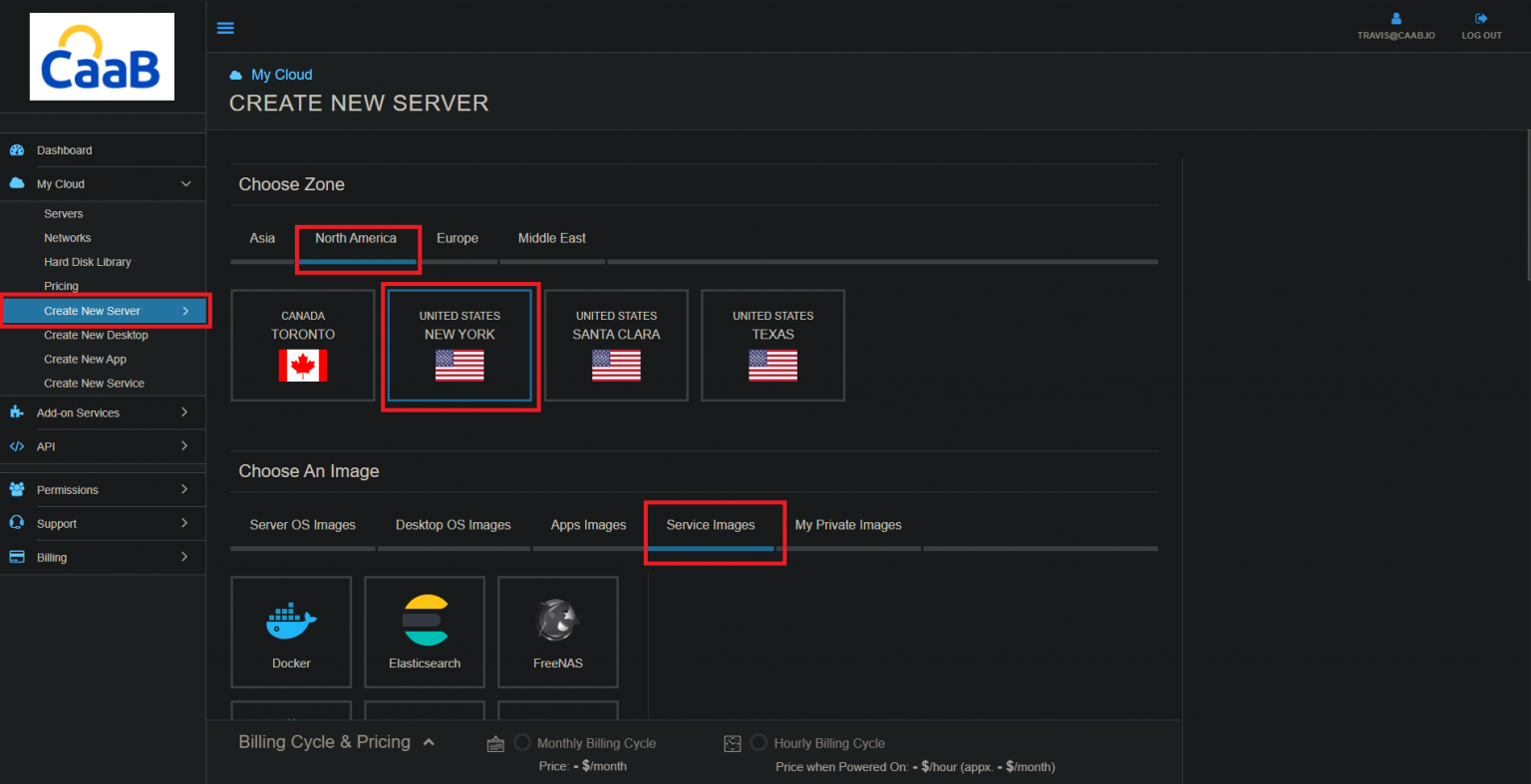Click the API code icon in sidebar
The image size is (1531, 784).
point(17,446)
